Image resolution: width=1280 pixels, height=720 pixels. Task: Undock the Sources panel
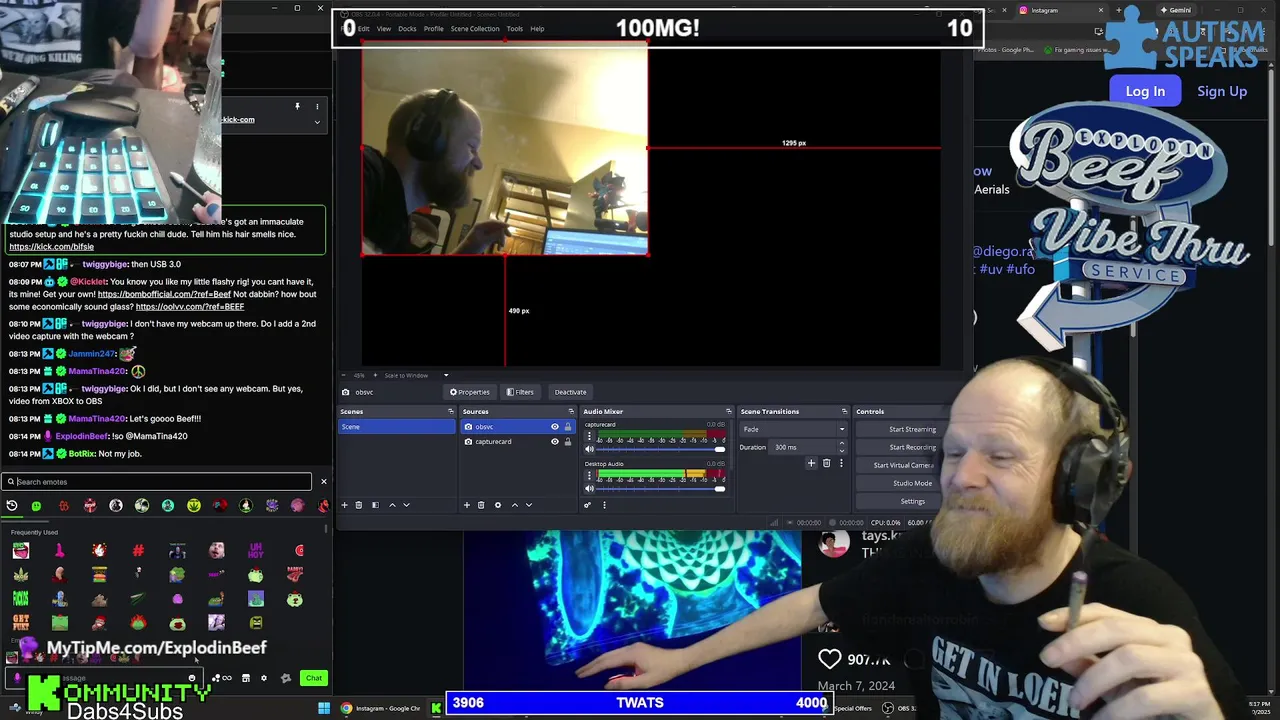(x=571, y=411)
